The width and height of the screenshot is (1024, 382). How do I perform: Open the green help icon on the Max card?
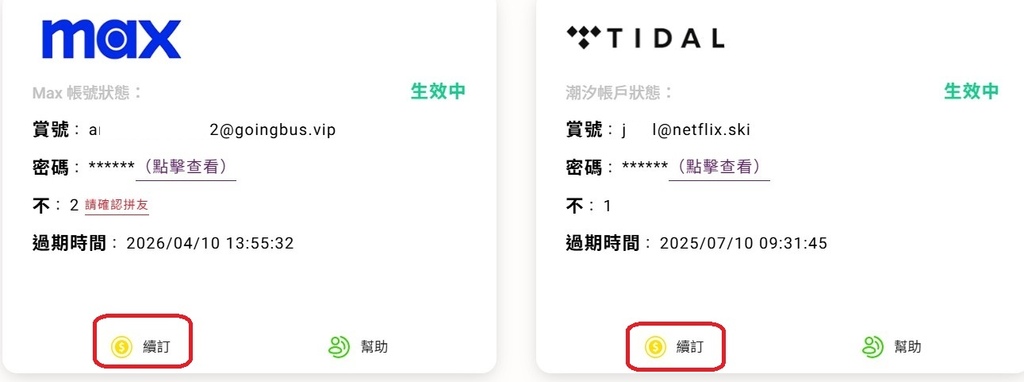coord(339,347)
